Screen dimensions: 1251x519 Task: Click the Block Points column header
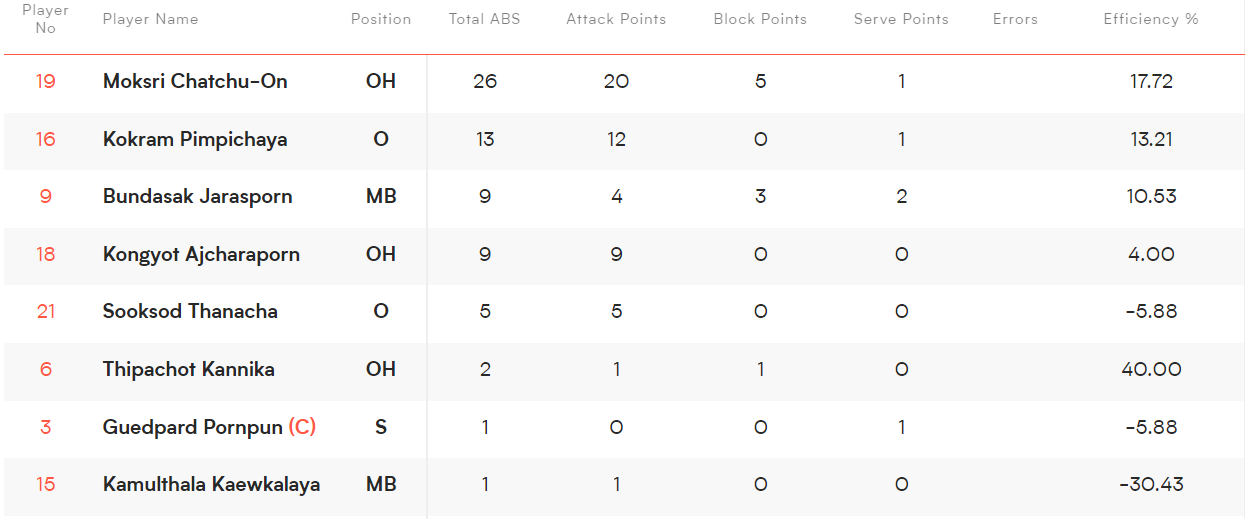coord(760,19)
